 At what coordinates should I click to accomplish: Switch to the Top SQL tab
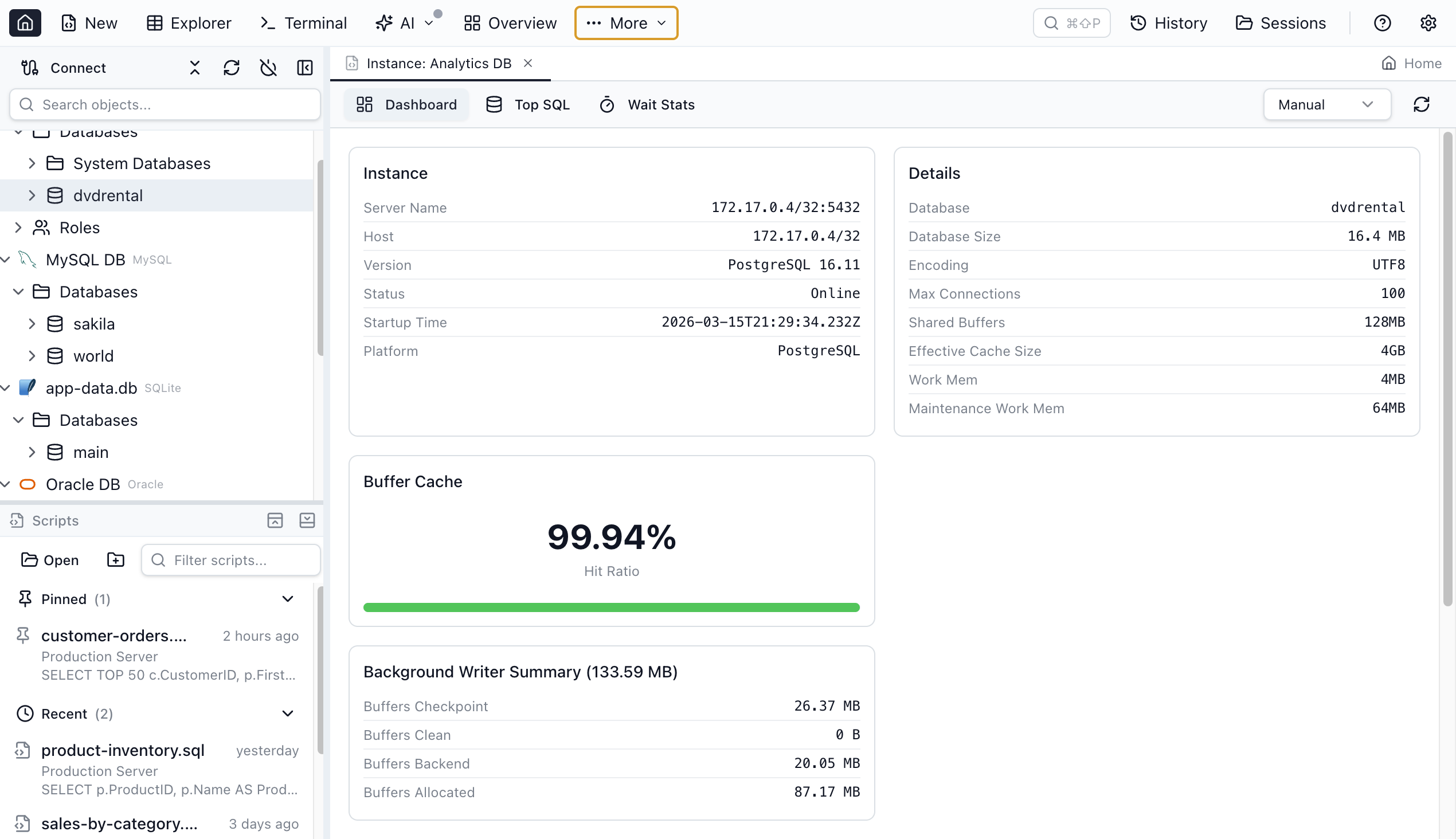tap(528, 104)
